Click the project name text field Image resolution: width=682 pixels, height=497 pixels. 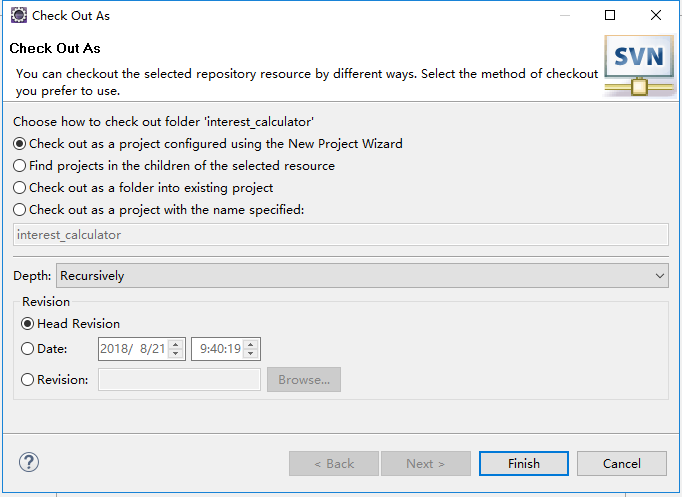tap(341, 235)
